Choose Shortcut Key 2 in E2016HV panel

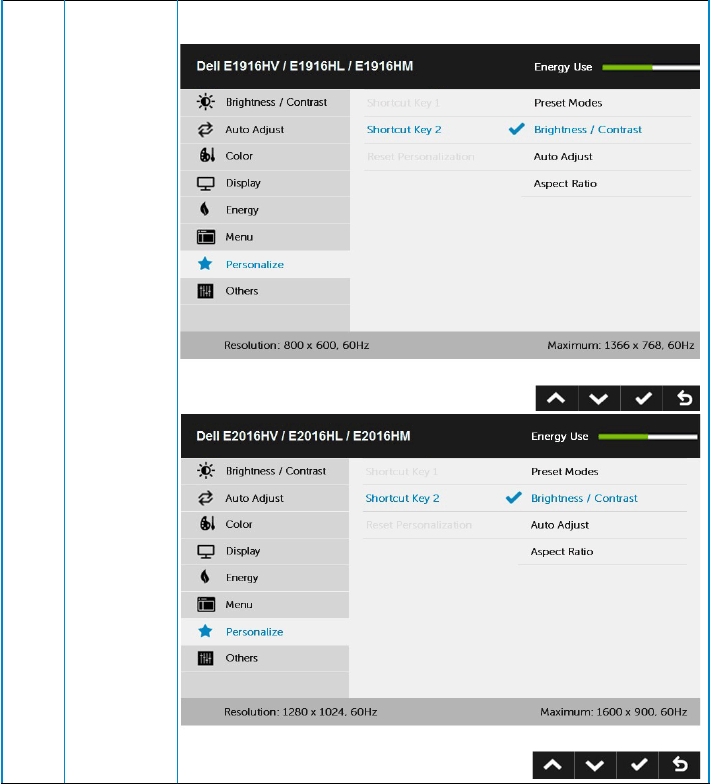[402, 498]
